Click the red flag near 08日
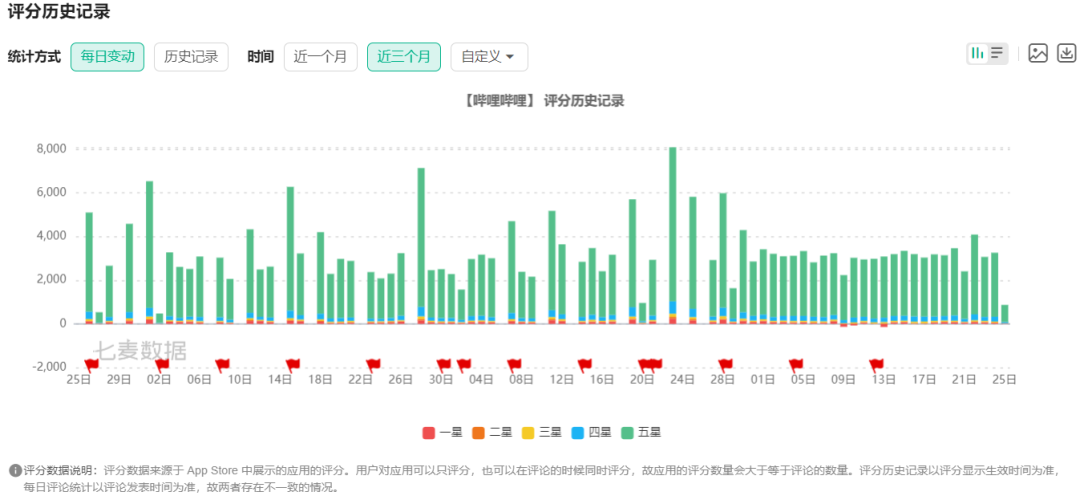 point(514,364)
